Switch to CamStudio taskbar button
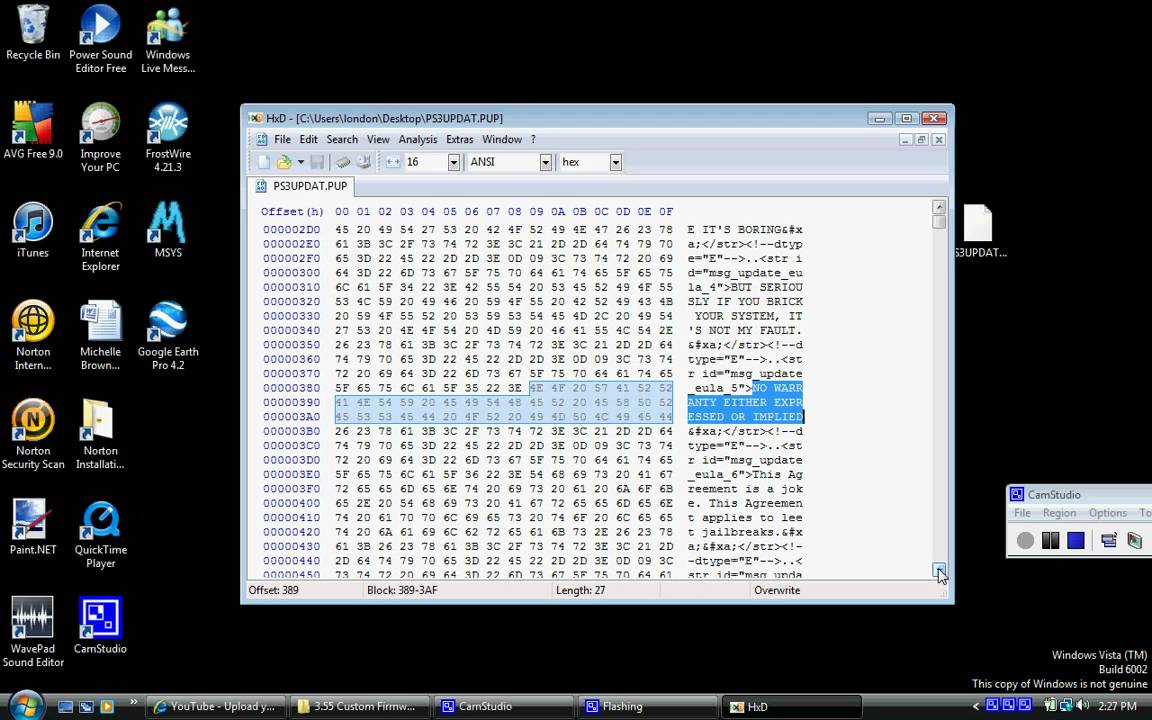Viewport: 1152px width, 720px height. click(x=503, y=707)
